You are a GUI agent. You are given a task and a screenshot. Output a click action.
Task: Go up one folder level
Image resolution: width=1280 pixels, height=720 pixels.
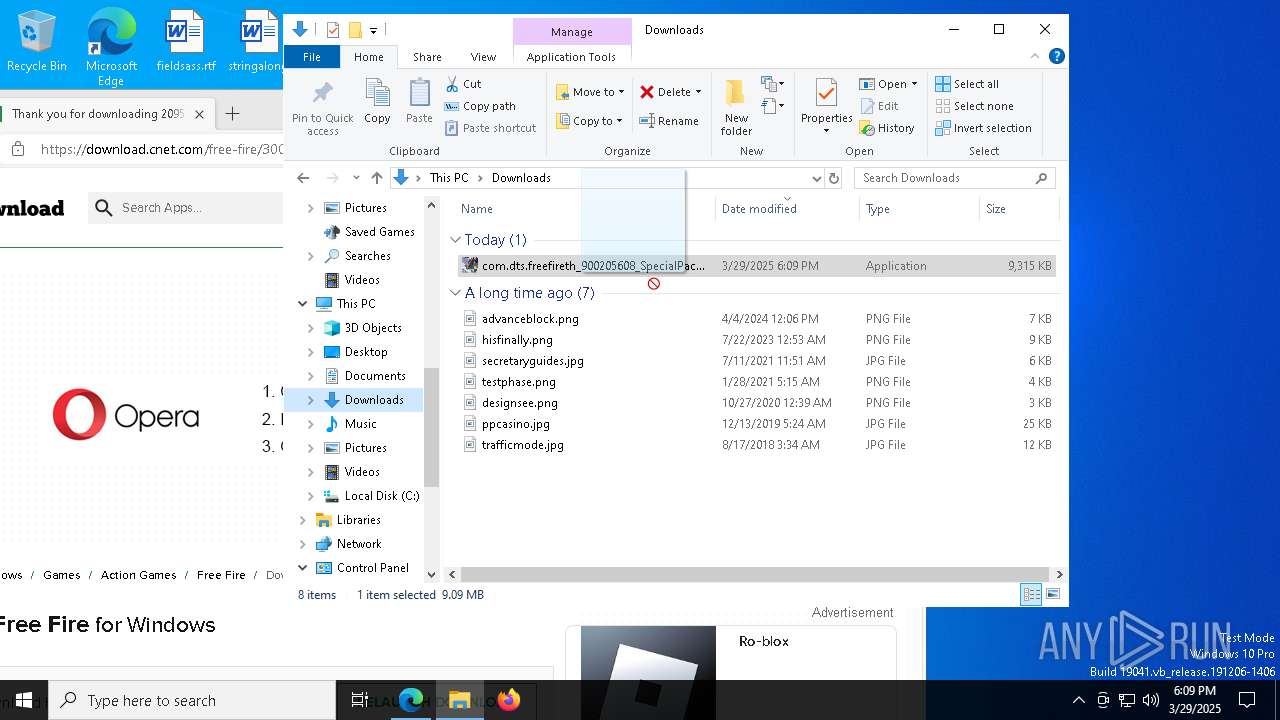pos(376,178)
